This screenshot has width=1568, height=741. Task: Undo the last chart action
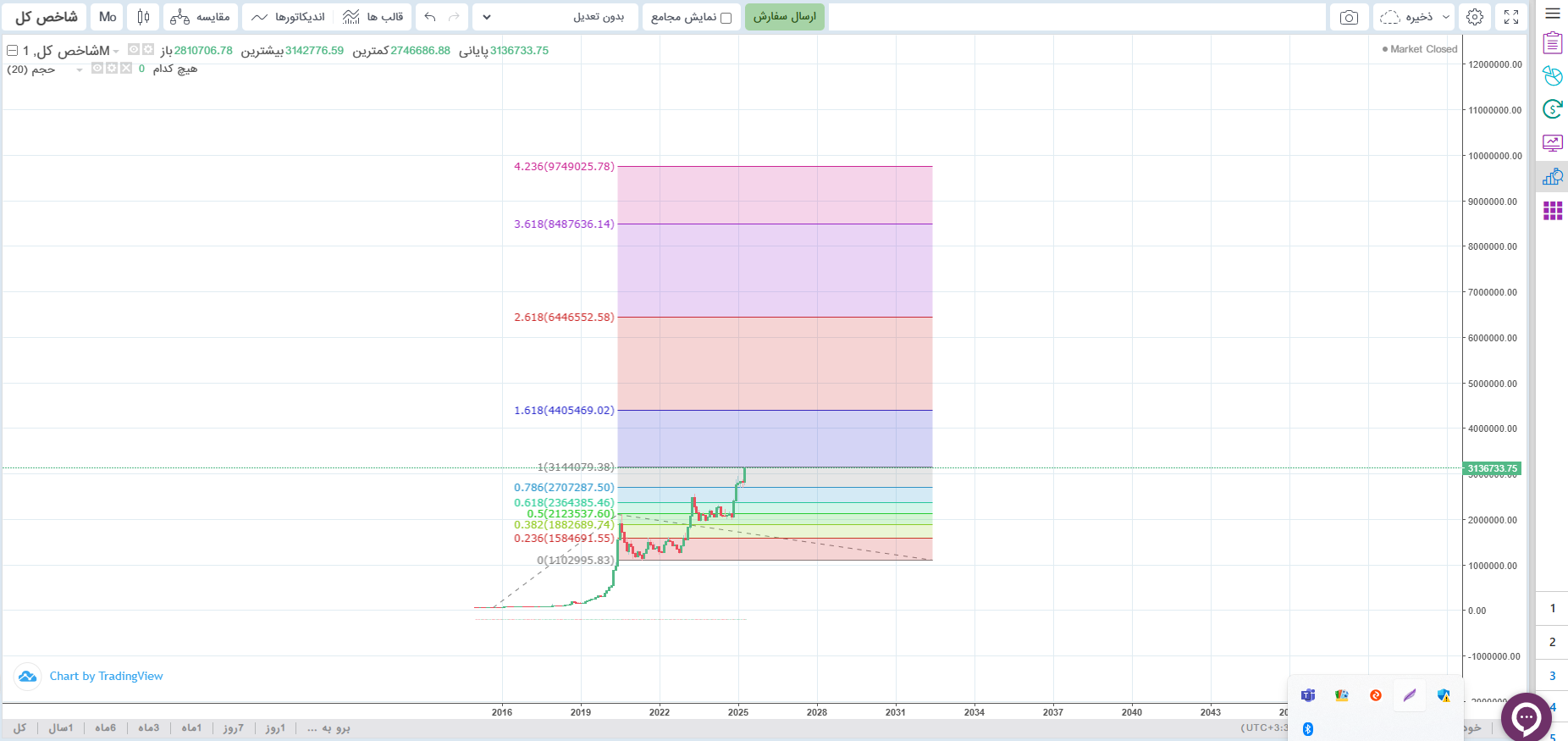coord(430,17)
